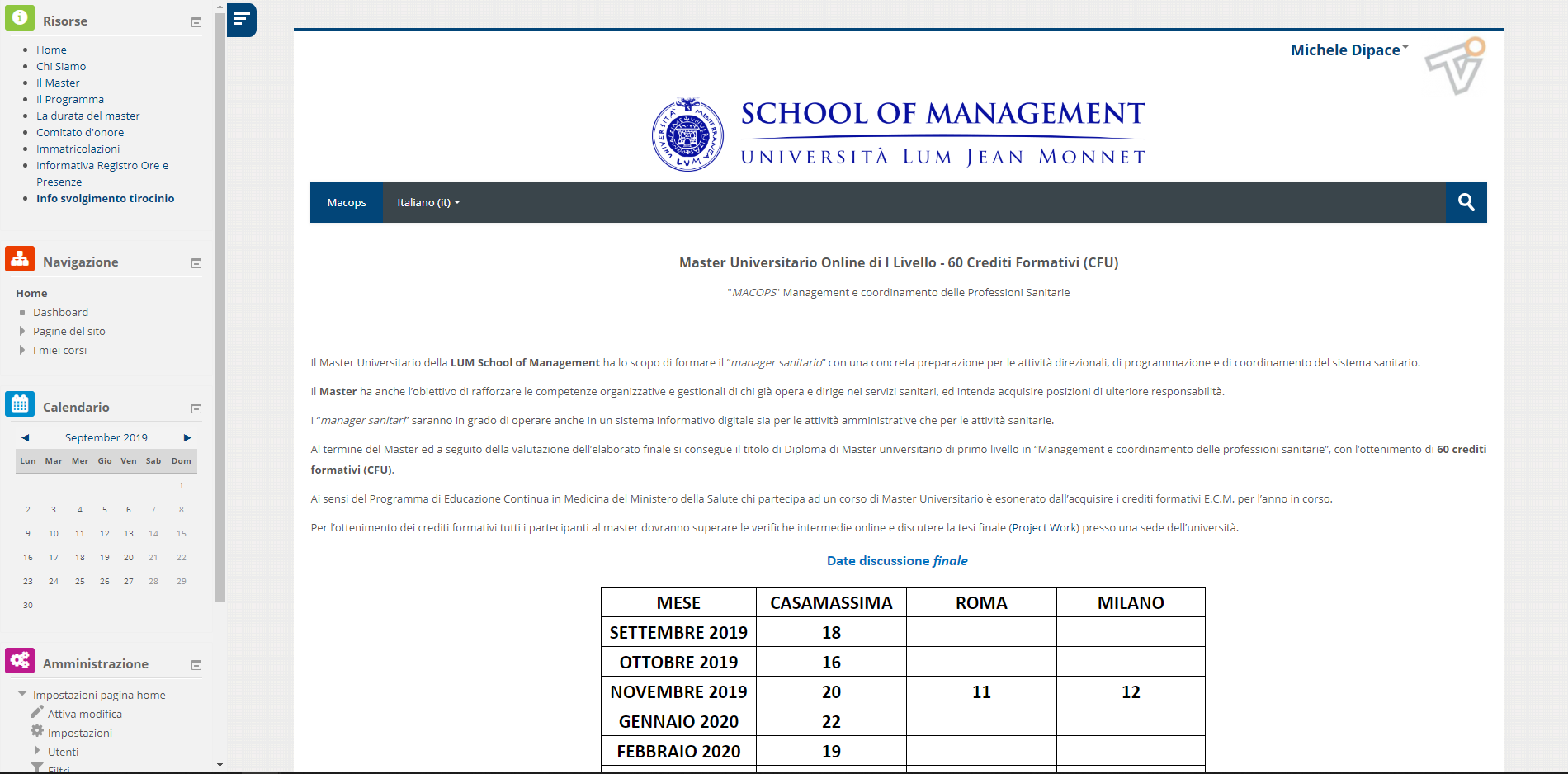Expand Utenti admin tree node

(x=37, y=751)
